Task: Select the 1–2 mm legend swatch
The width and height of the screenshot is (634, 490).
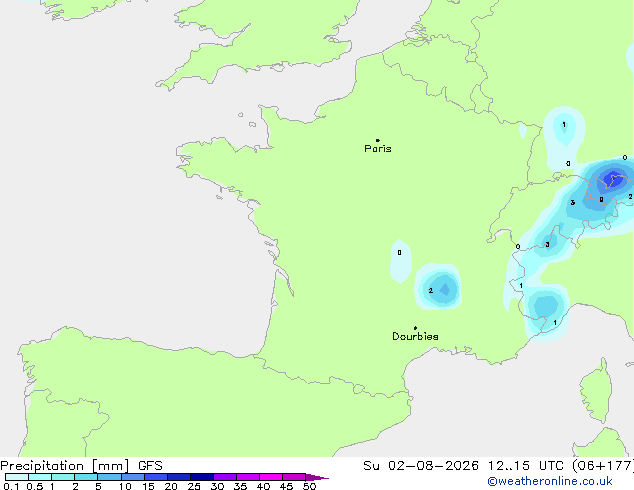Action: 63,477
